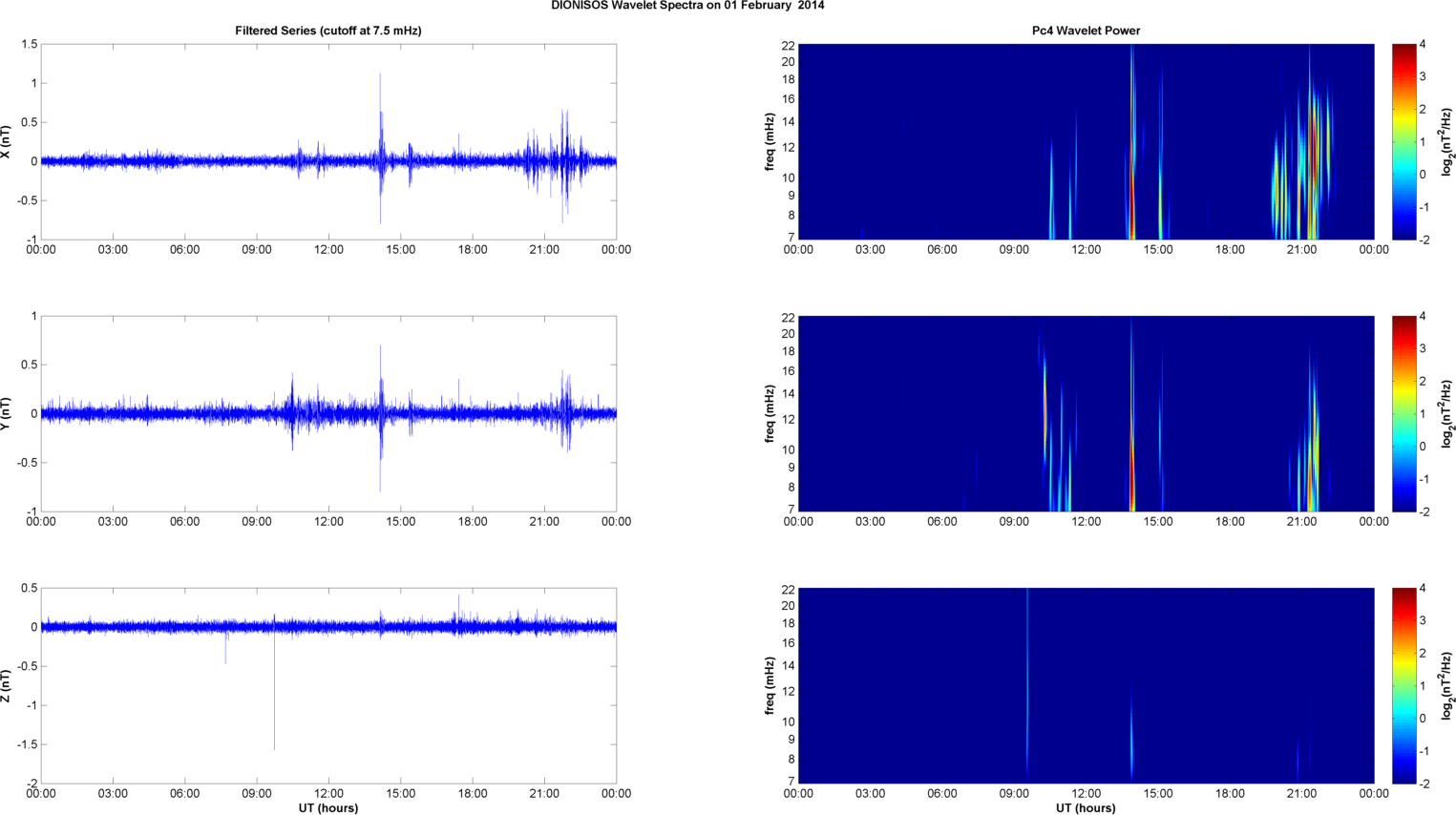Click the 18:00 tick under X spectrogram
This screenshot has width=1456, height=815.
pos(1230,250)
